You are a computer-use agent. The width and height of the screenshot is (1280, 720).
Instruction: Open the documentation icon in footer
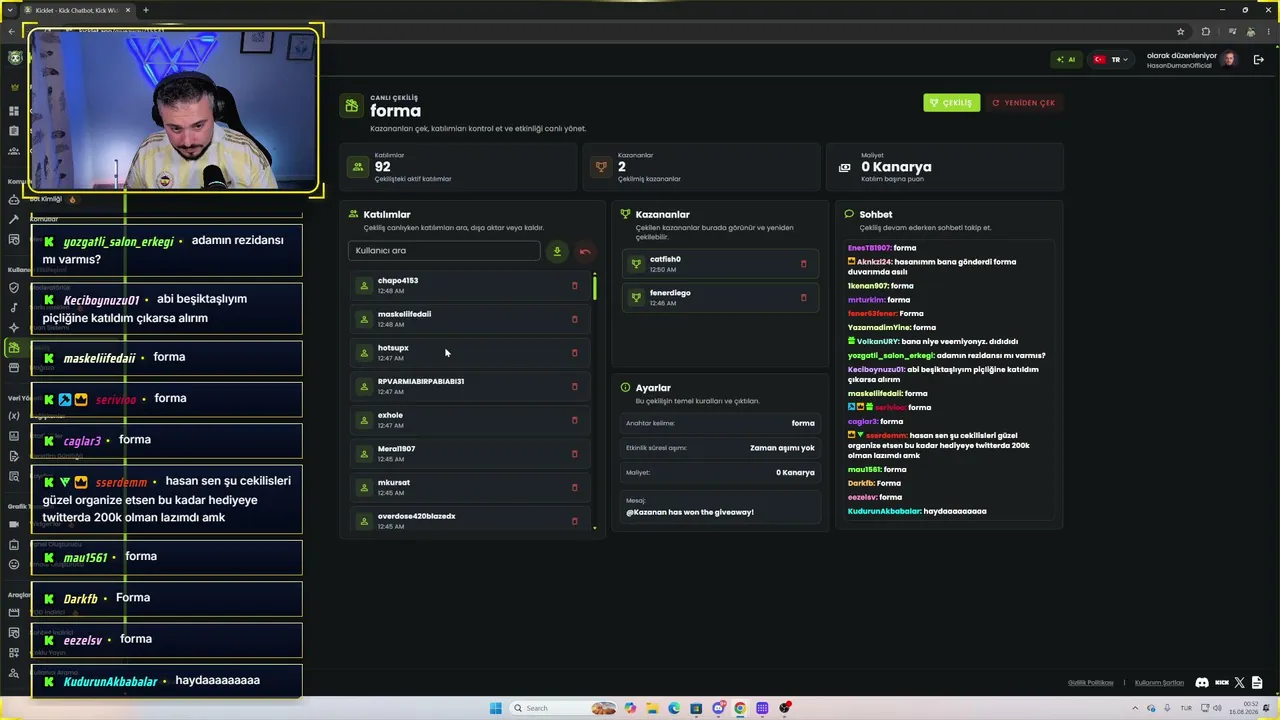[1257, 683]
